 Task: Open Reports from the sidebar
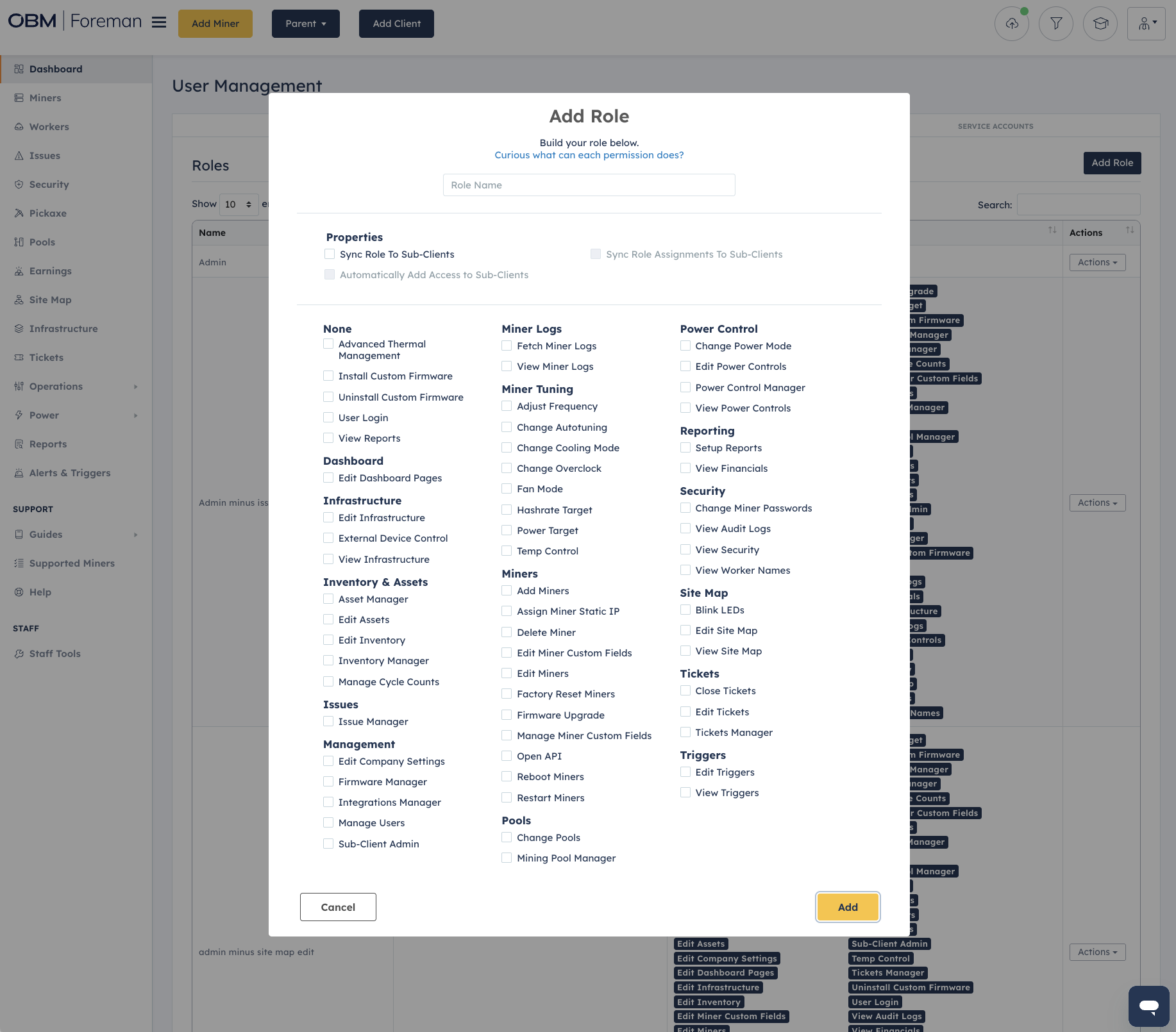click(47, 444)
